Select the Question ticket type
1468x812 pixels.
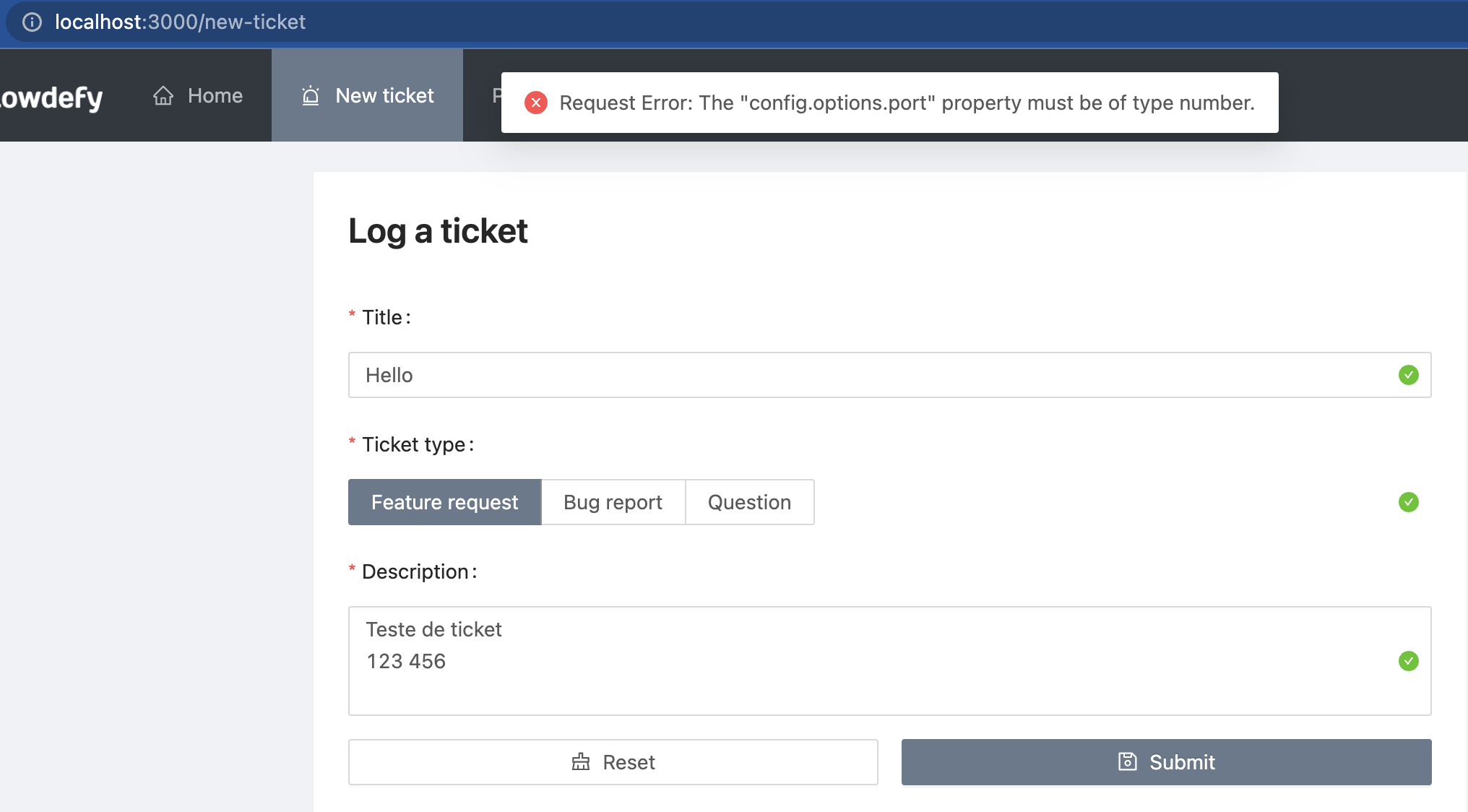point(749,501)
